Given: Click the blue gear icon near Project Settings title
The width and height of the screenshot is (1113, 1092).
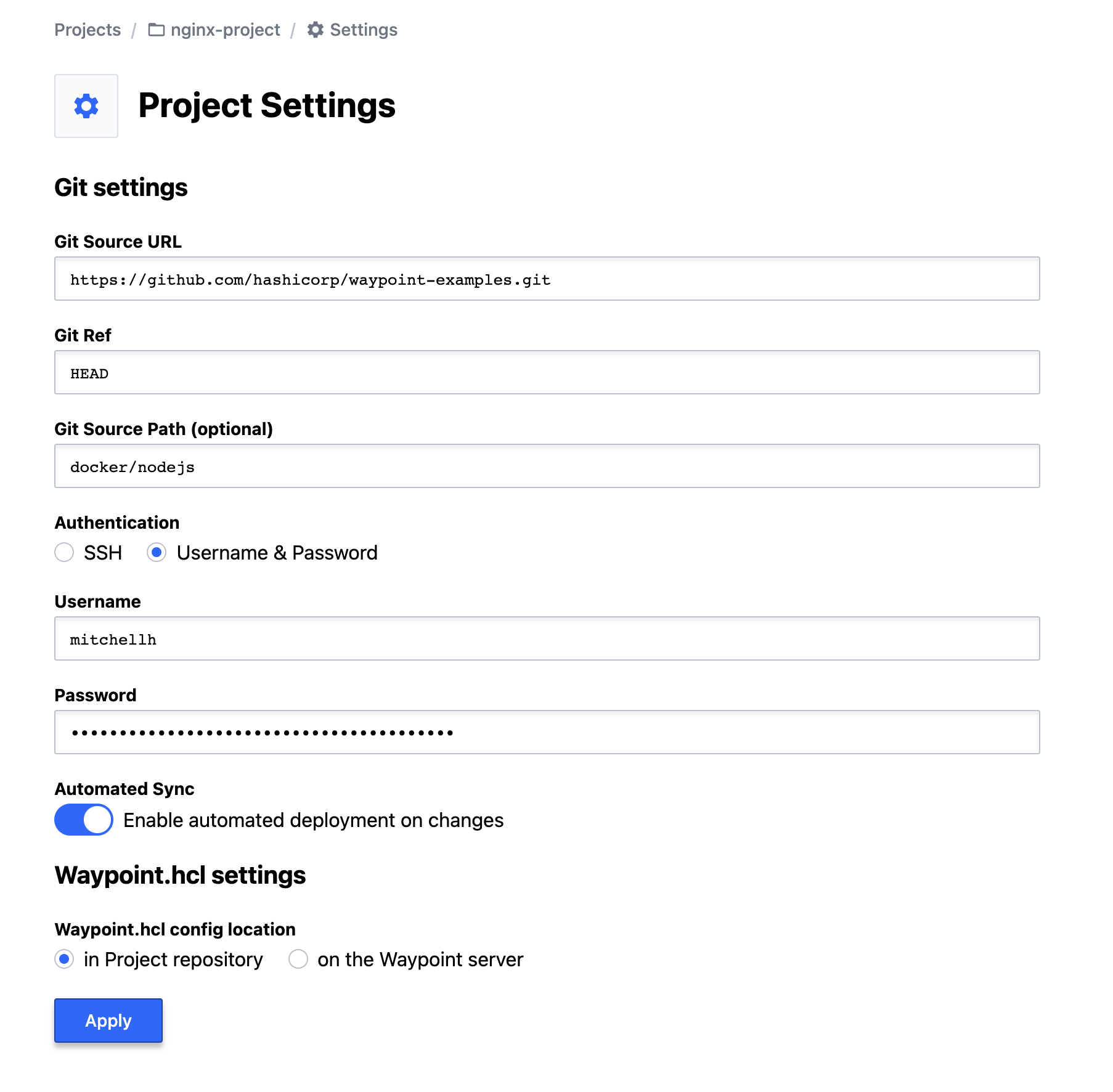Looking at the screenshot, I should click(x=86, y=106).
